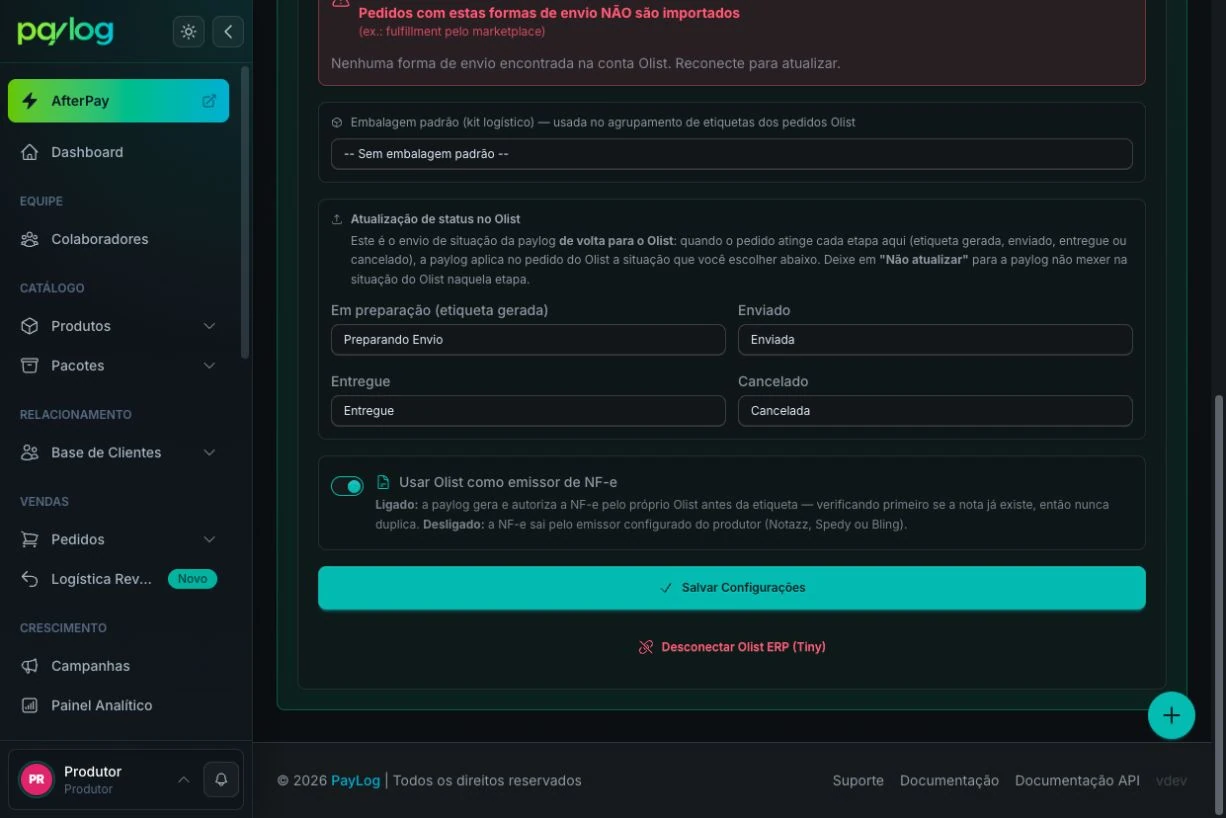
Task: Click the Pedidos shopping cart icon
Action: 30,540
